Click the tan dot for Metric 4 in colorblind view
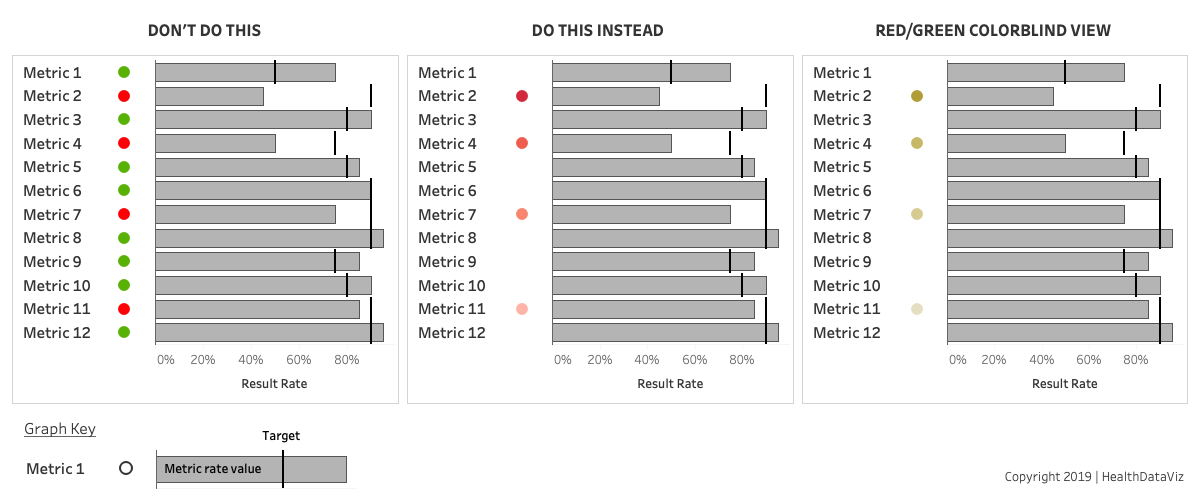 point(916,143)
